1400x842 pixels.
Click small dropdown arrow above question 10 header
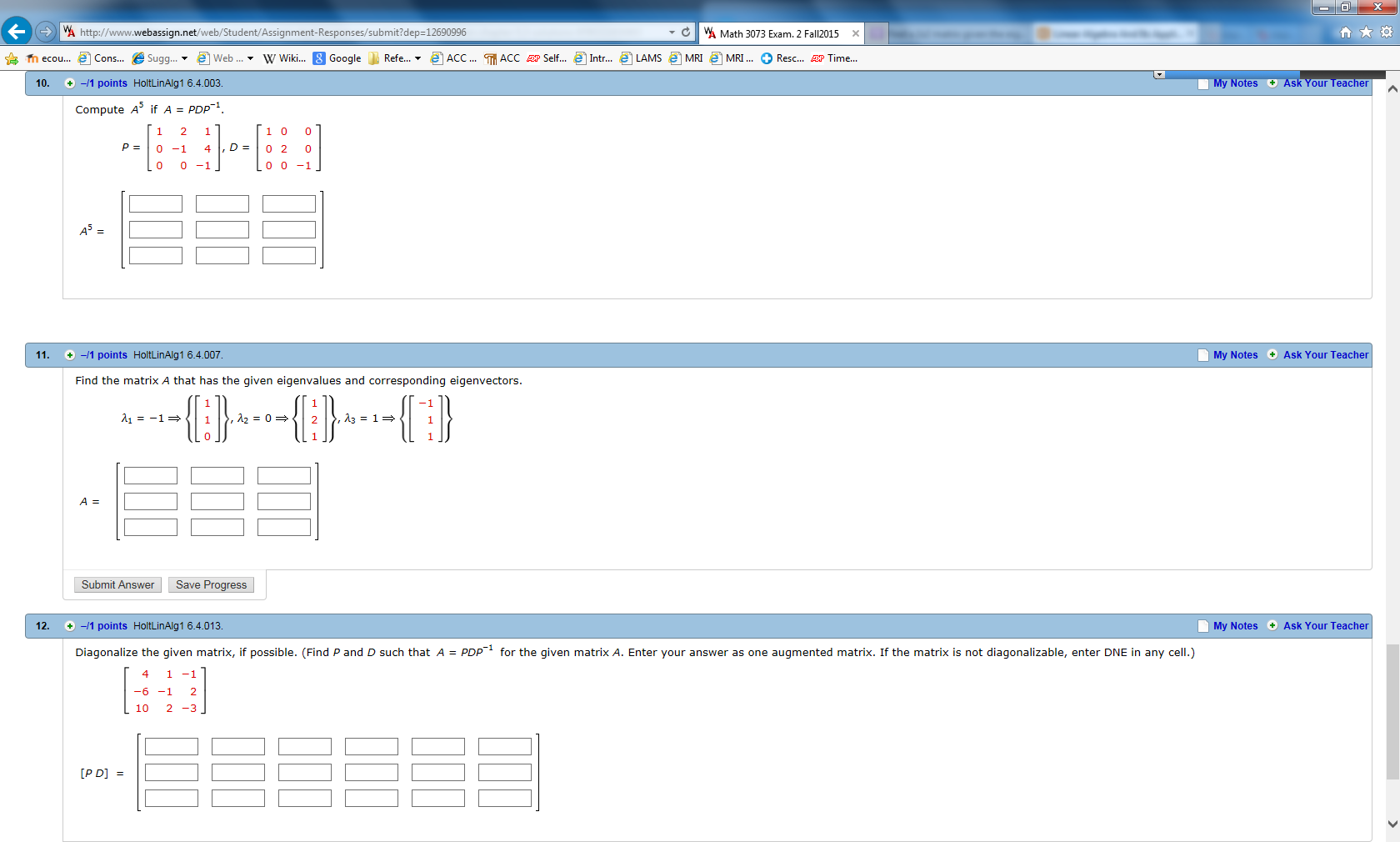[1159, 75]
